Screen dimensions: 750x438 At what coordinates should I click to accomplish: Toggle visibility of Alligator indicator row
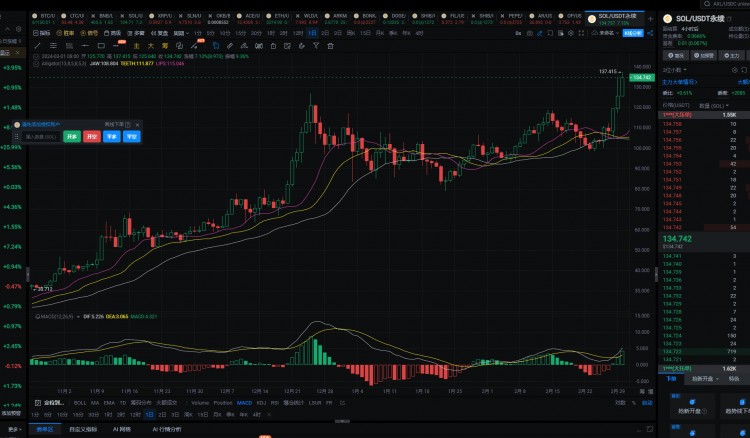36,63
